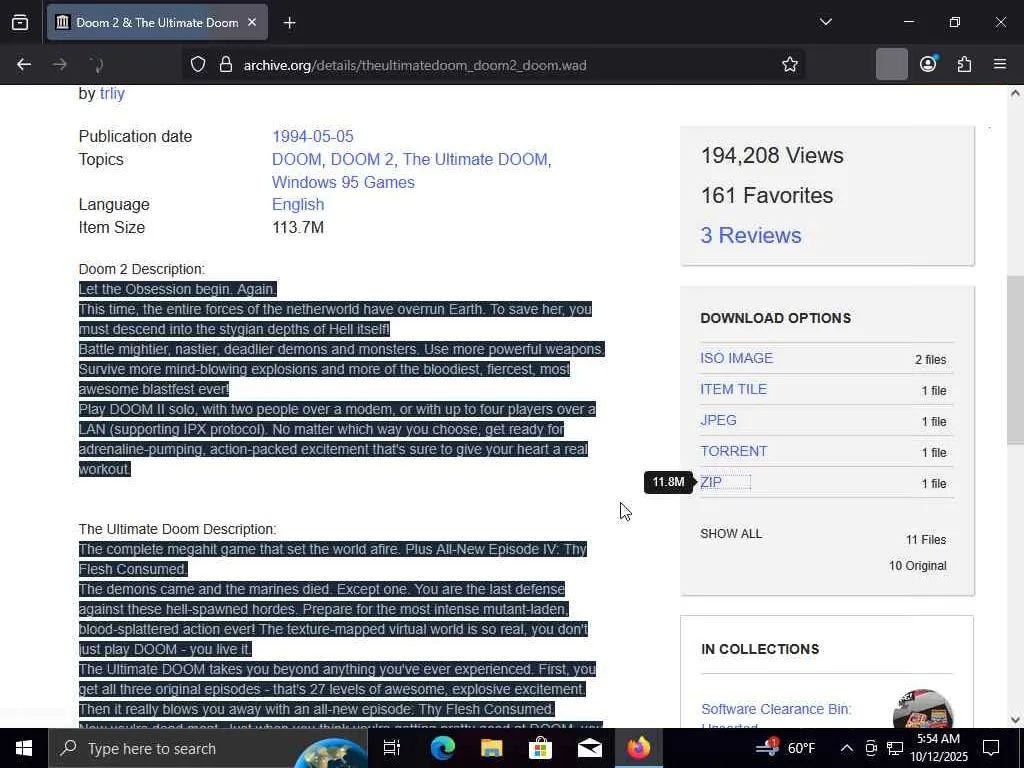This screenshot has height=768, width=1024.
Task: Open network status tray icon
Action: [895, 748]
